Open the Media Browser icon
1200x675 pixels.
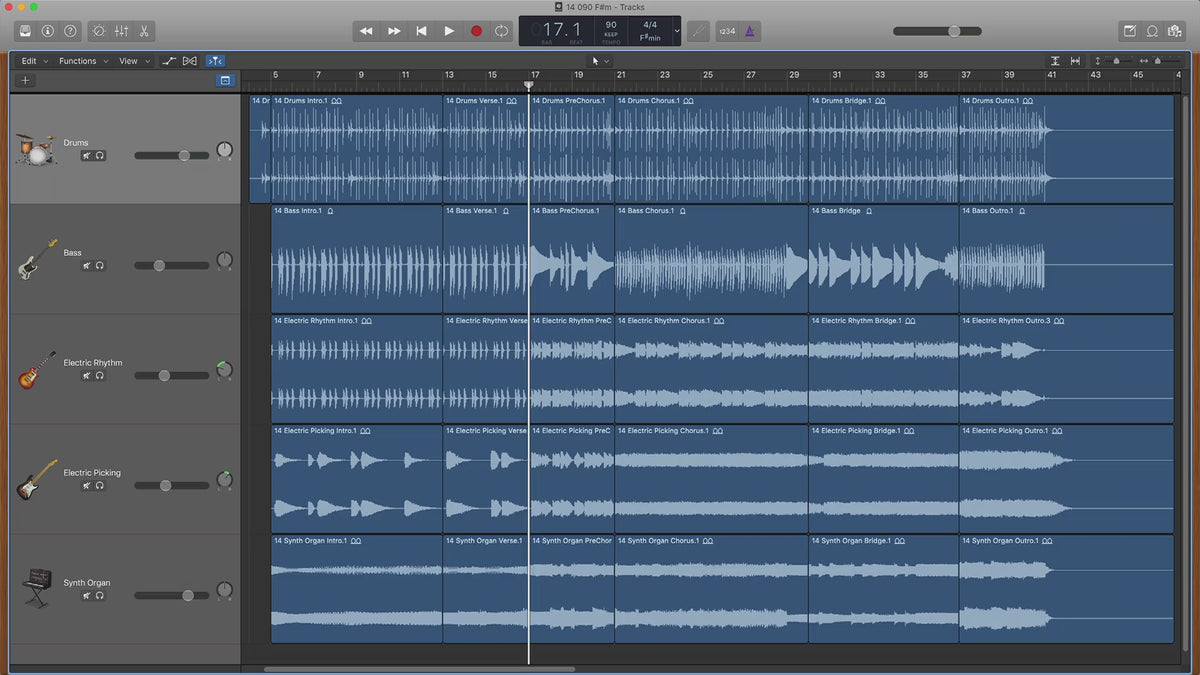click(x=1175, y=31)
